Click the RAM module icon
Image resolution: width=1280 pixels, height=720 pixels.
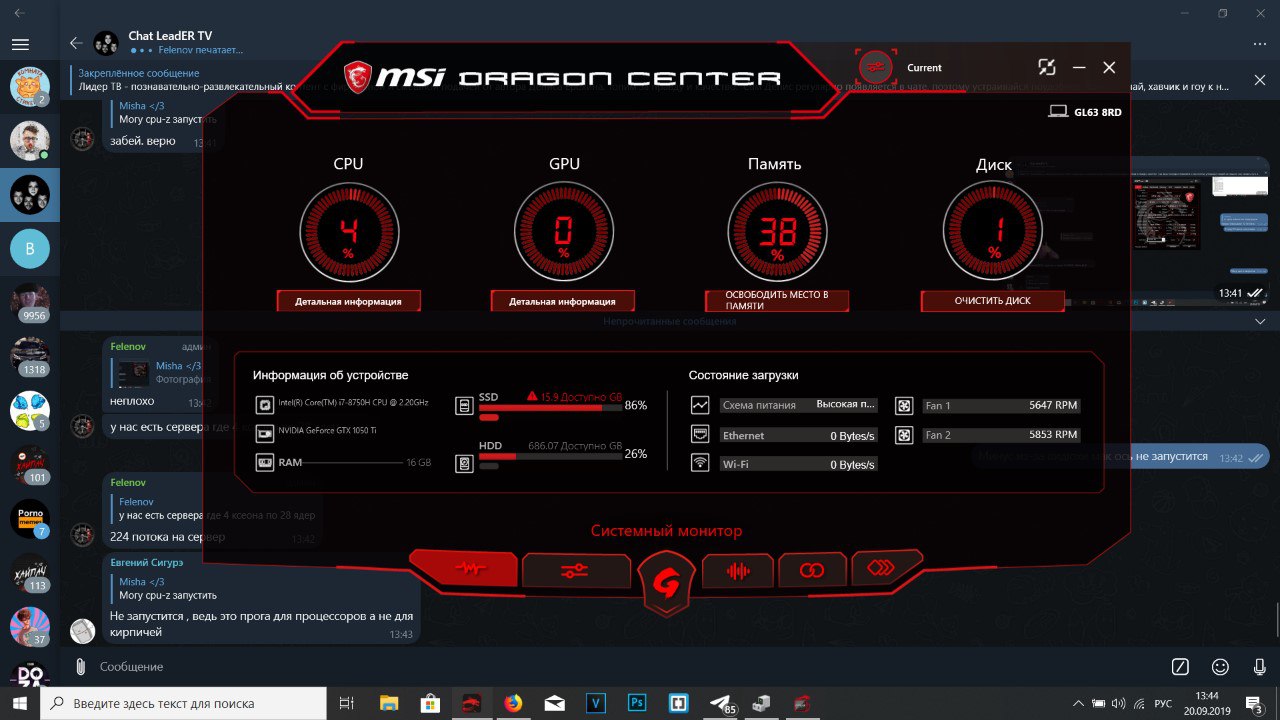[264, 463]
